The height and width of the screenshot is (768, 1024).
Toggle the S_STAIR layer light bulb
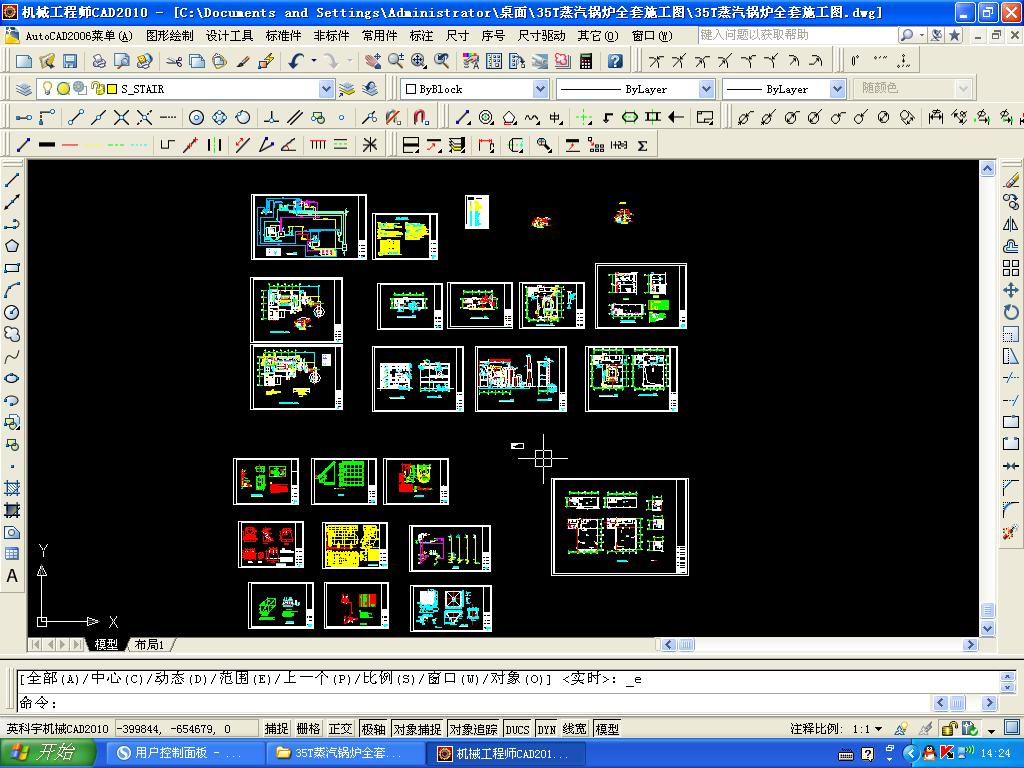click(47, 88)
